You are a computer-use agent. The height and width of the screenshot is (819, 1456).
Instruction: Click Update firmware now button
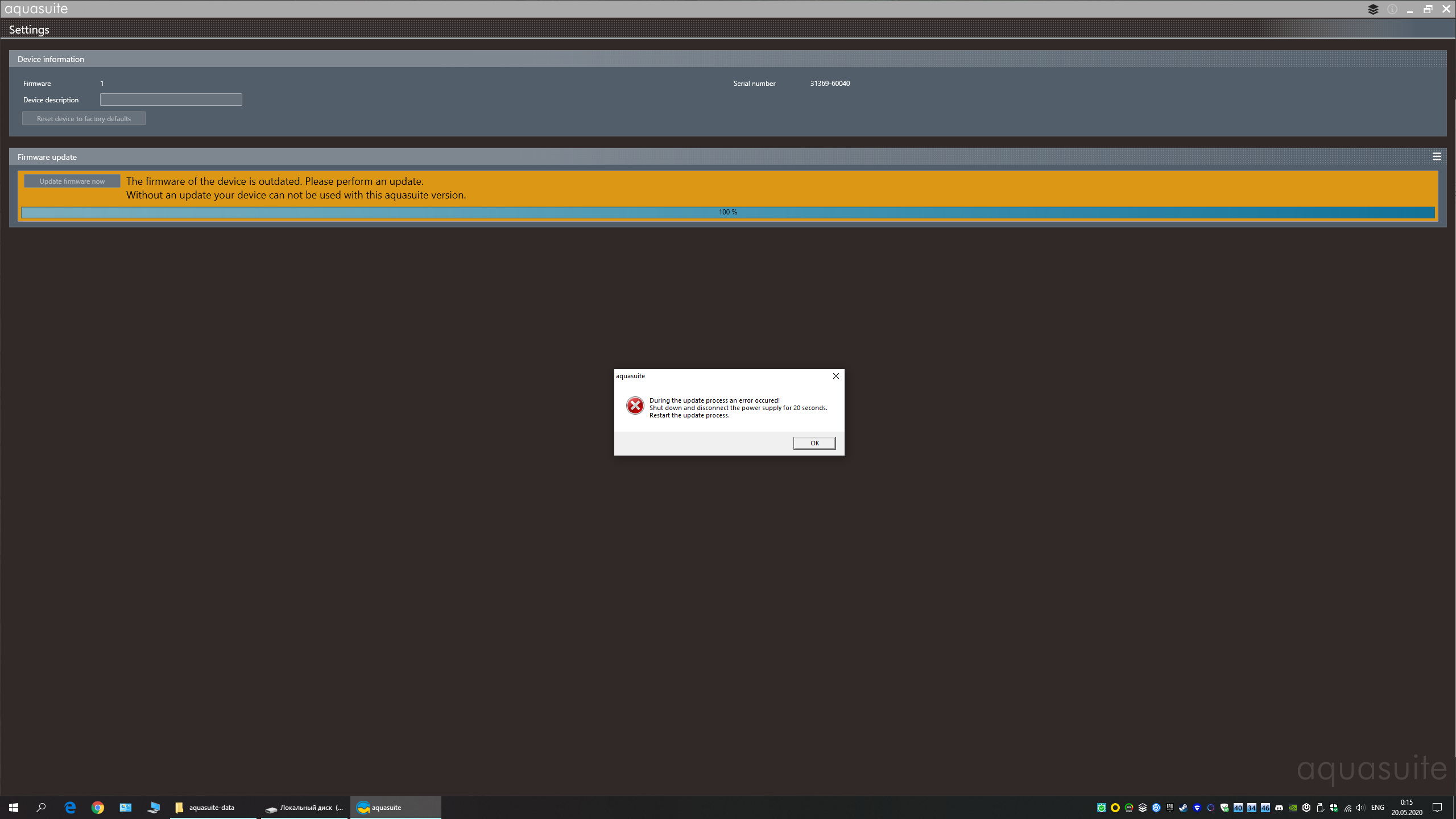pyautogui.click(x=72, y=181)
